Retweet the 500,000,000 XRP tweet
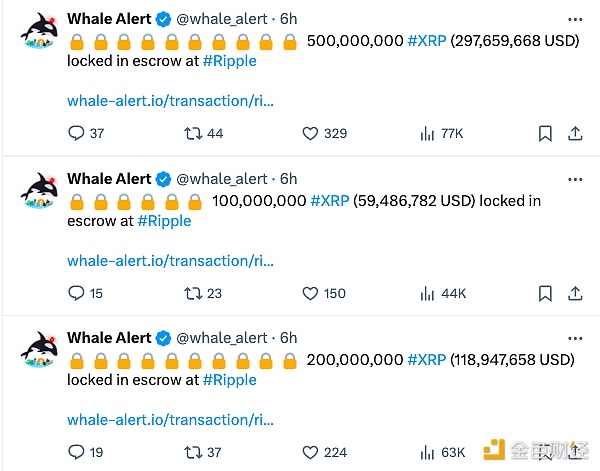 pyautogui.click(x=193, y=133)
